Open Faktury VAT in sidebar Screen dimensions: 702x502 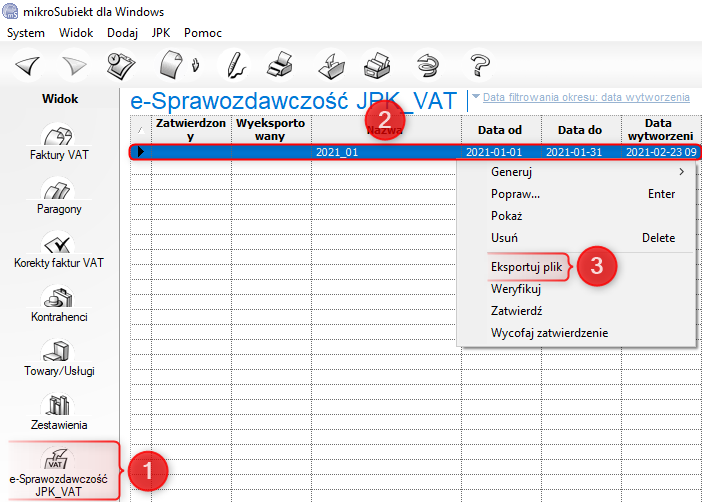[x=59, y=143]
